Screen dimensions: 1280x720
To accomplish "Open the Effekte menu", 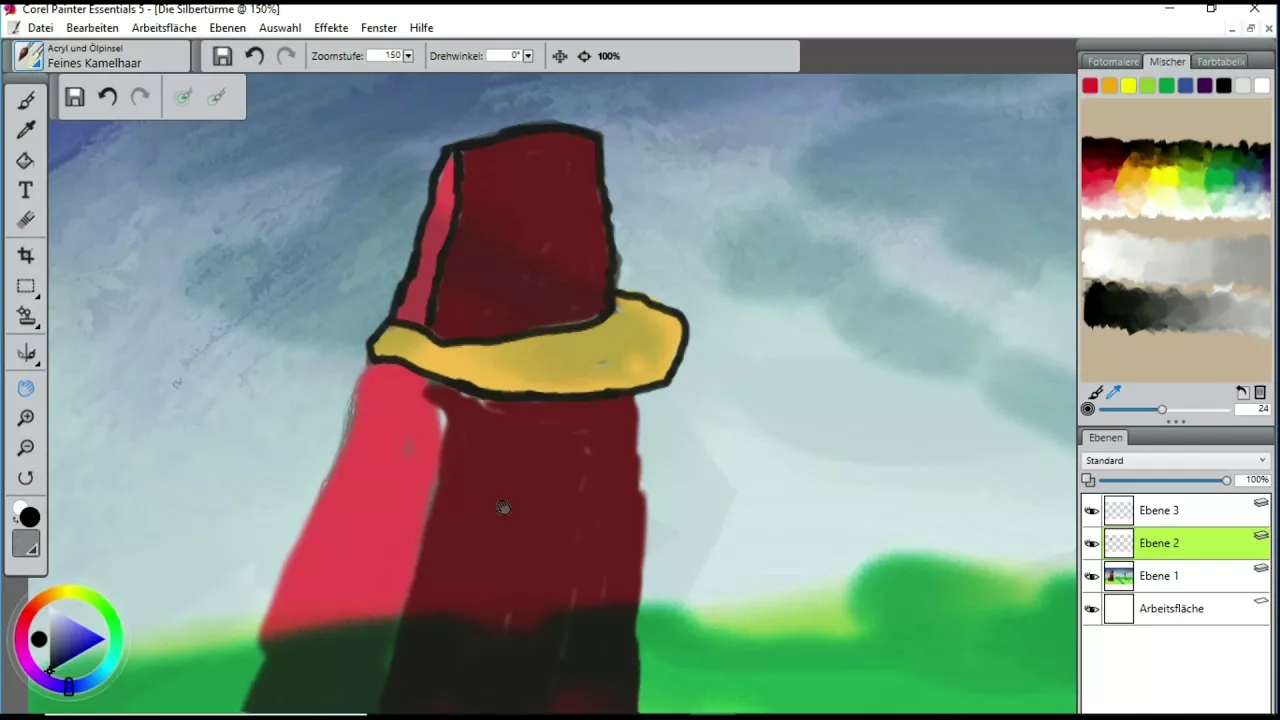I will coord(331,28).
